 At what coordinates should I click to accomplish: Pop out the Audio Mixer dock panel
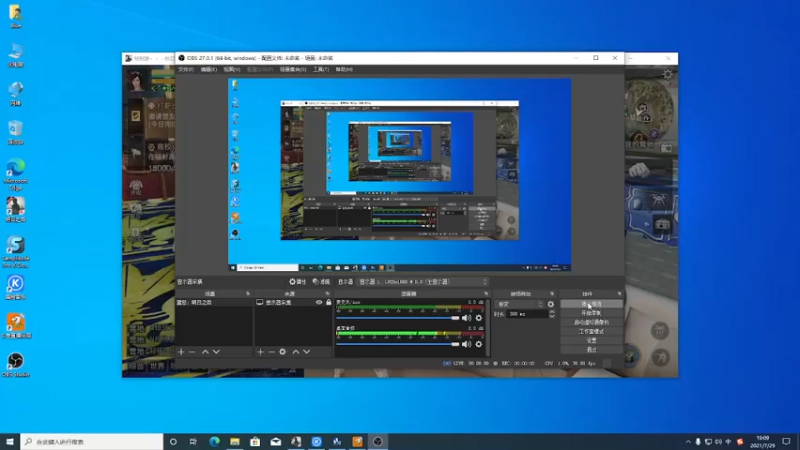[x=486, y=294]
